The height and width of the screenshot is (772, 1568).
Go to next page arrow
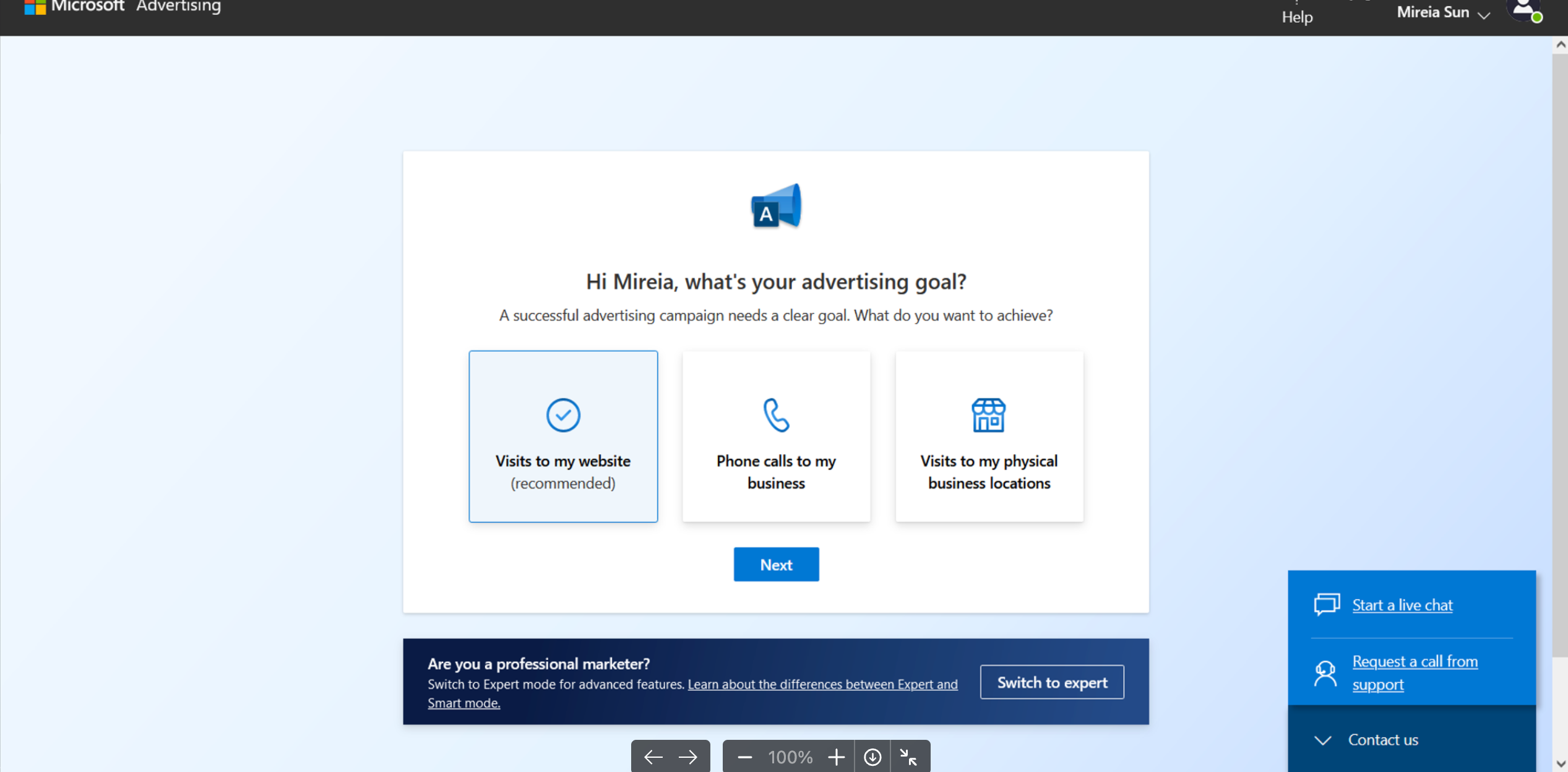point(688,757)
